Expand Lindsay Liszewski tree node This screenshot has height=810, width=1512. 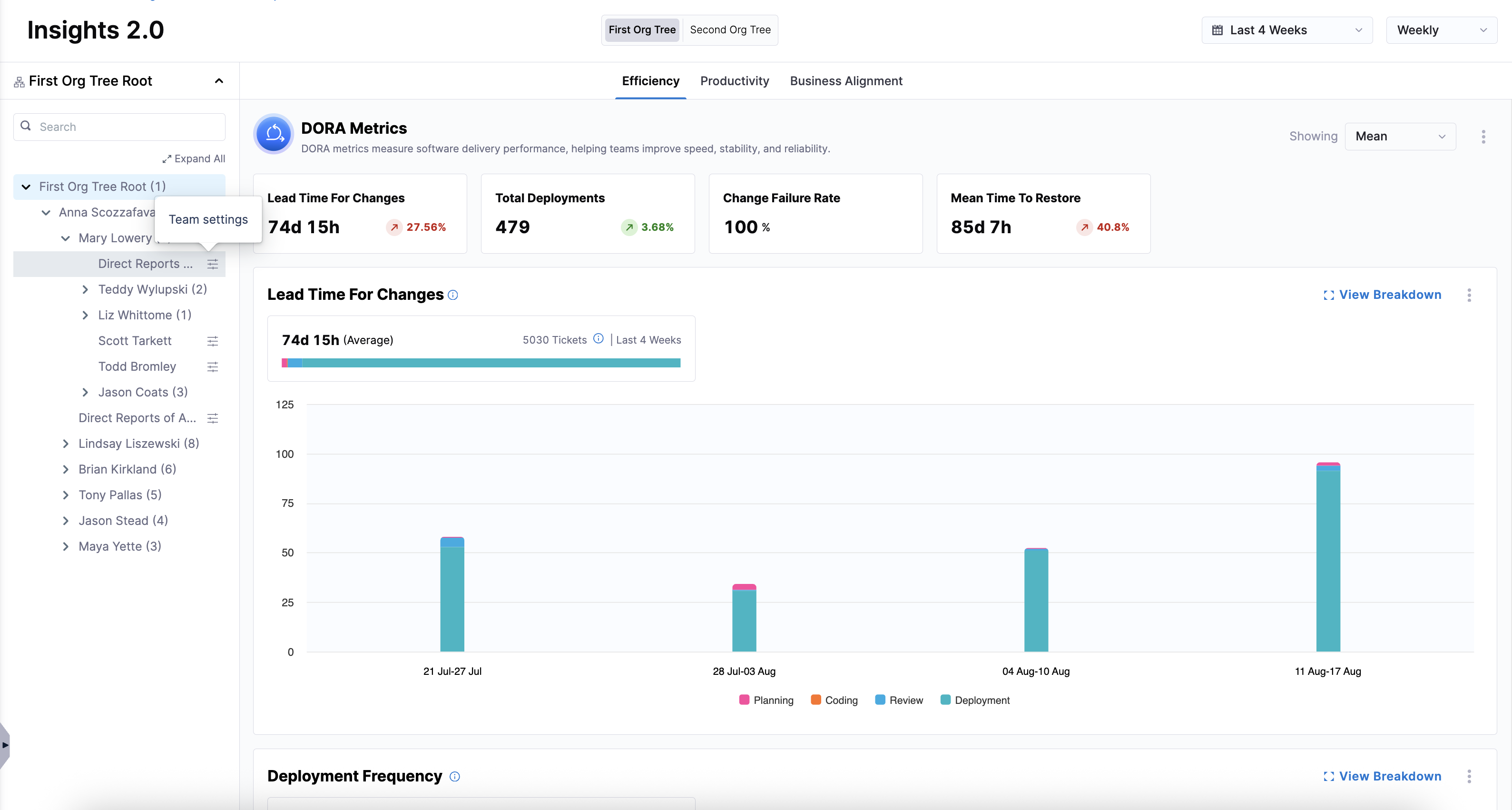tap(66, 444)
